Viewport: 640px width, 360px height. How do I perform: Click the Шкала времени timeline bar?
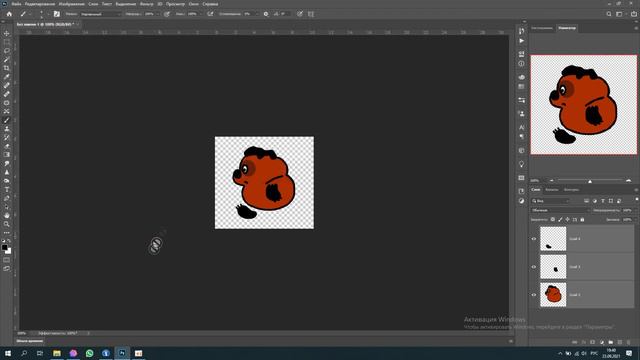pos(29,341)
